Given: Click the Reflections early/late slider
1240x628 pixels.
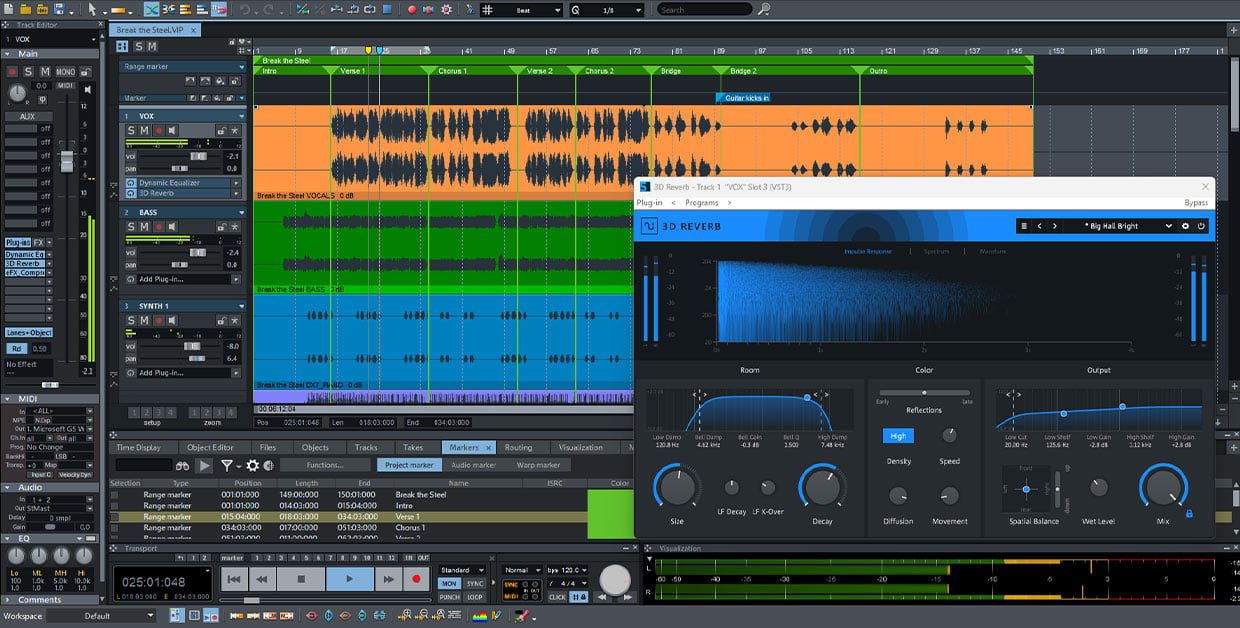Looking at the screenshot, I should pos(924,393).
